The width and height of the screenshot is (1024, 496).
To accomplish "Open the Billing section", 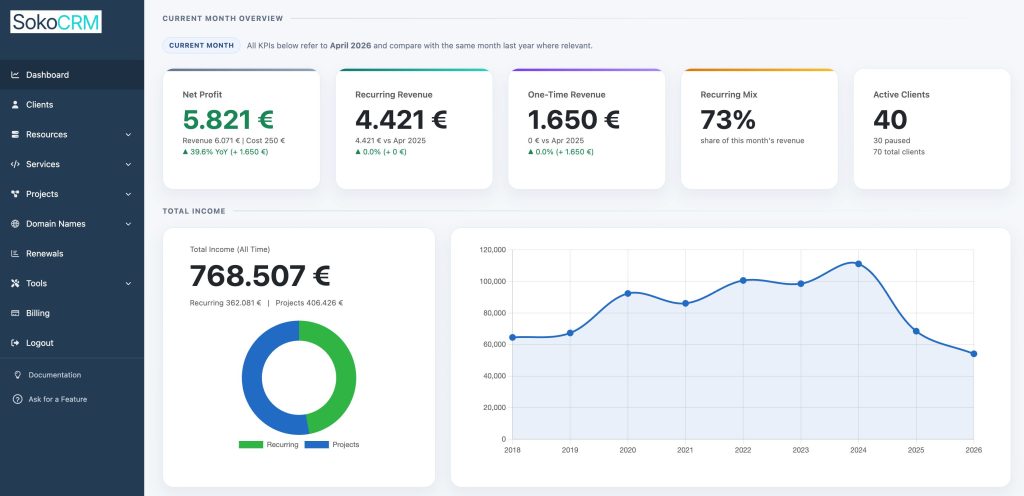I will [x=72, y=313].
